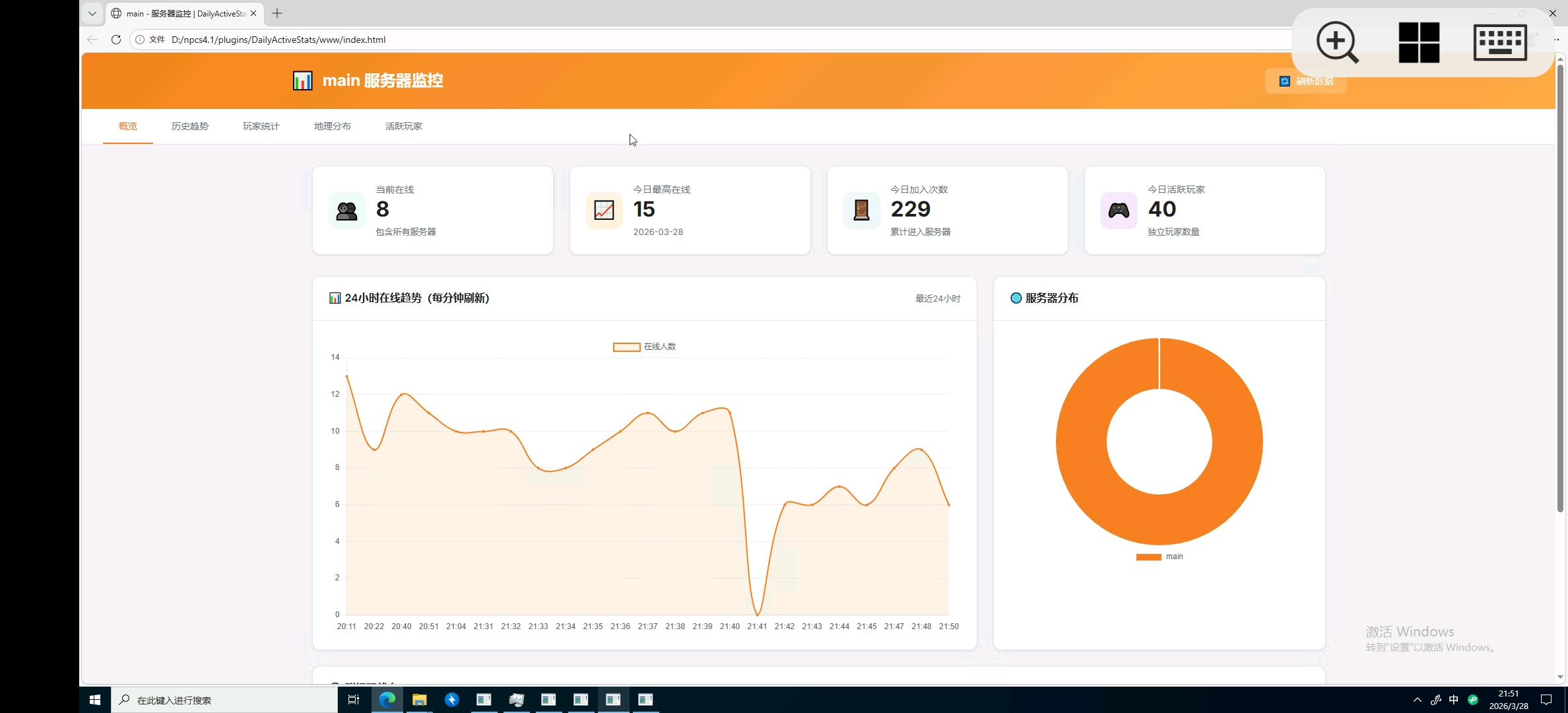The width and height of the screenshot is (1568, 713).
Task: Click the four-square Windows overlay icon
Action: pyautogui.click(x=1419, y=42)
